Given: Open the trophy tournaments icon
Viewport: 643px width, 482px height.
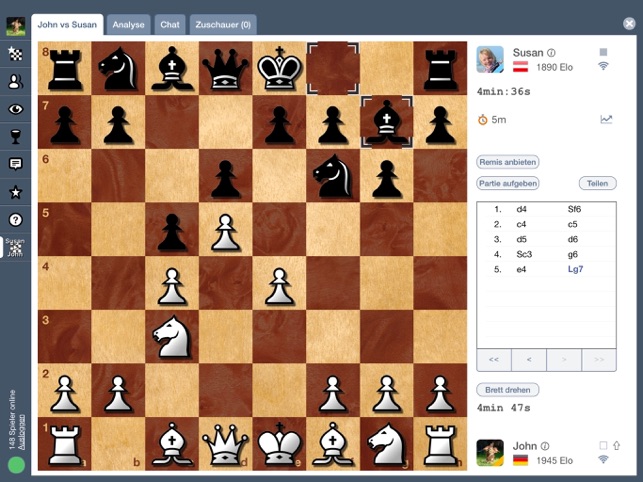Looking at the screenshot, I should tap(15, 137).
